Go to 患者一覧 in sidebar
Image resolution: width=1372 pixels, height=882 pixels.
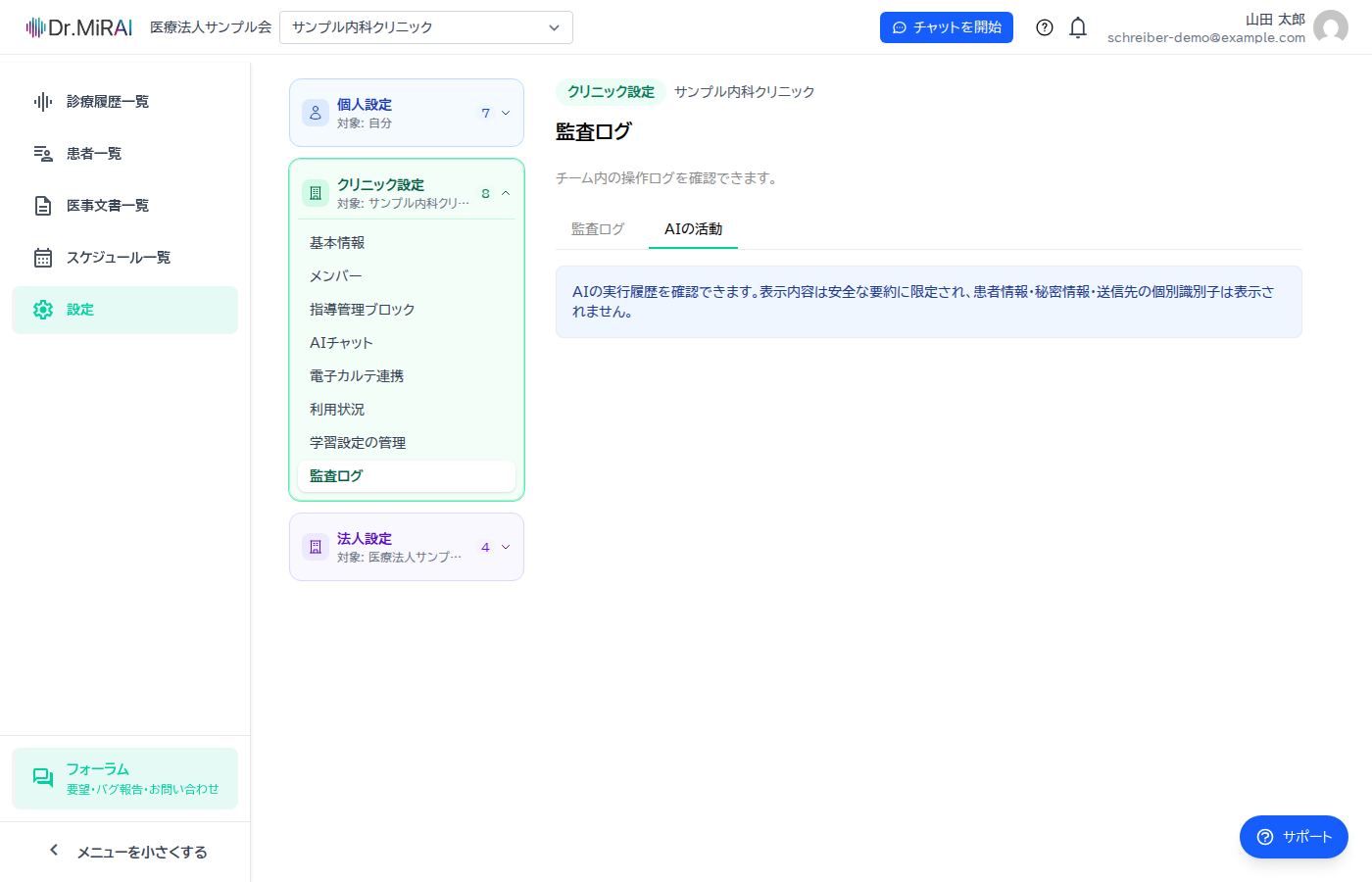124,154
